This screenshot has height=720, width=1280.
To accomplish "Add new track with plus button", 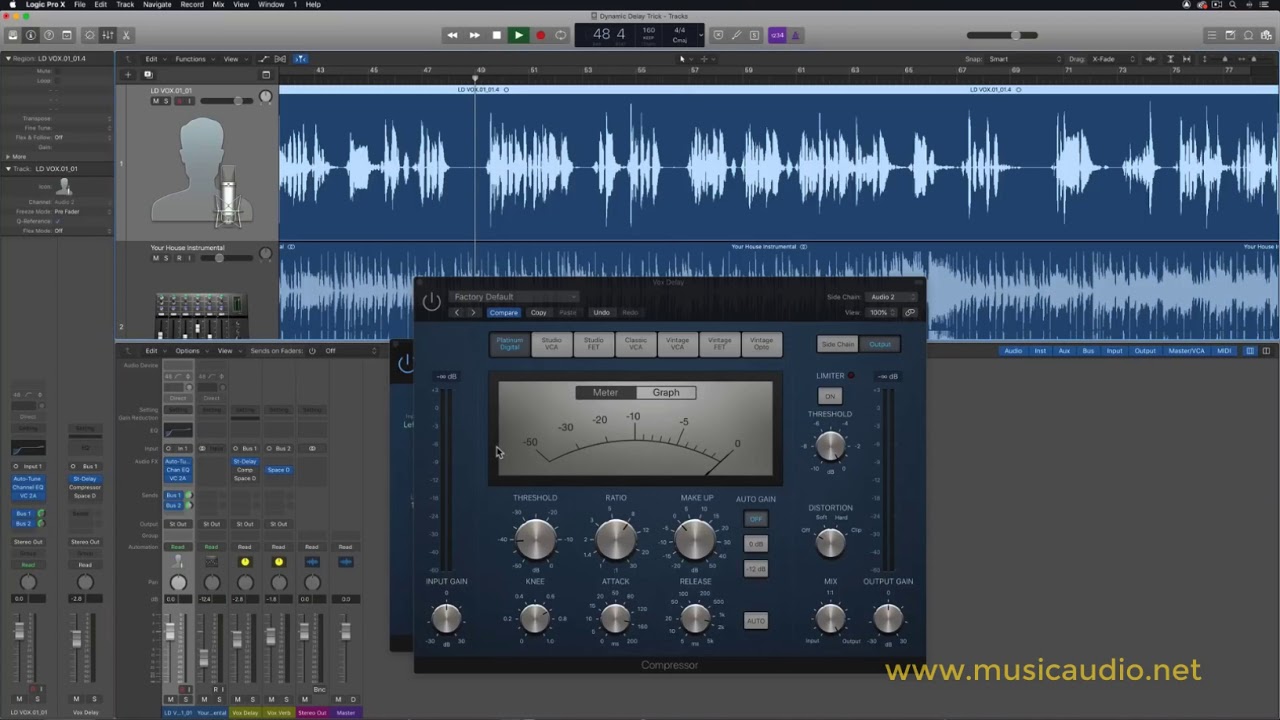I will 127,74.
